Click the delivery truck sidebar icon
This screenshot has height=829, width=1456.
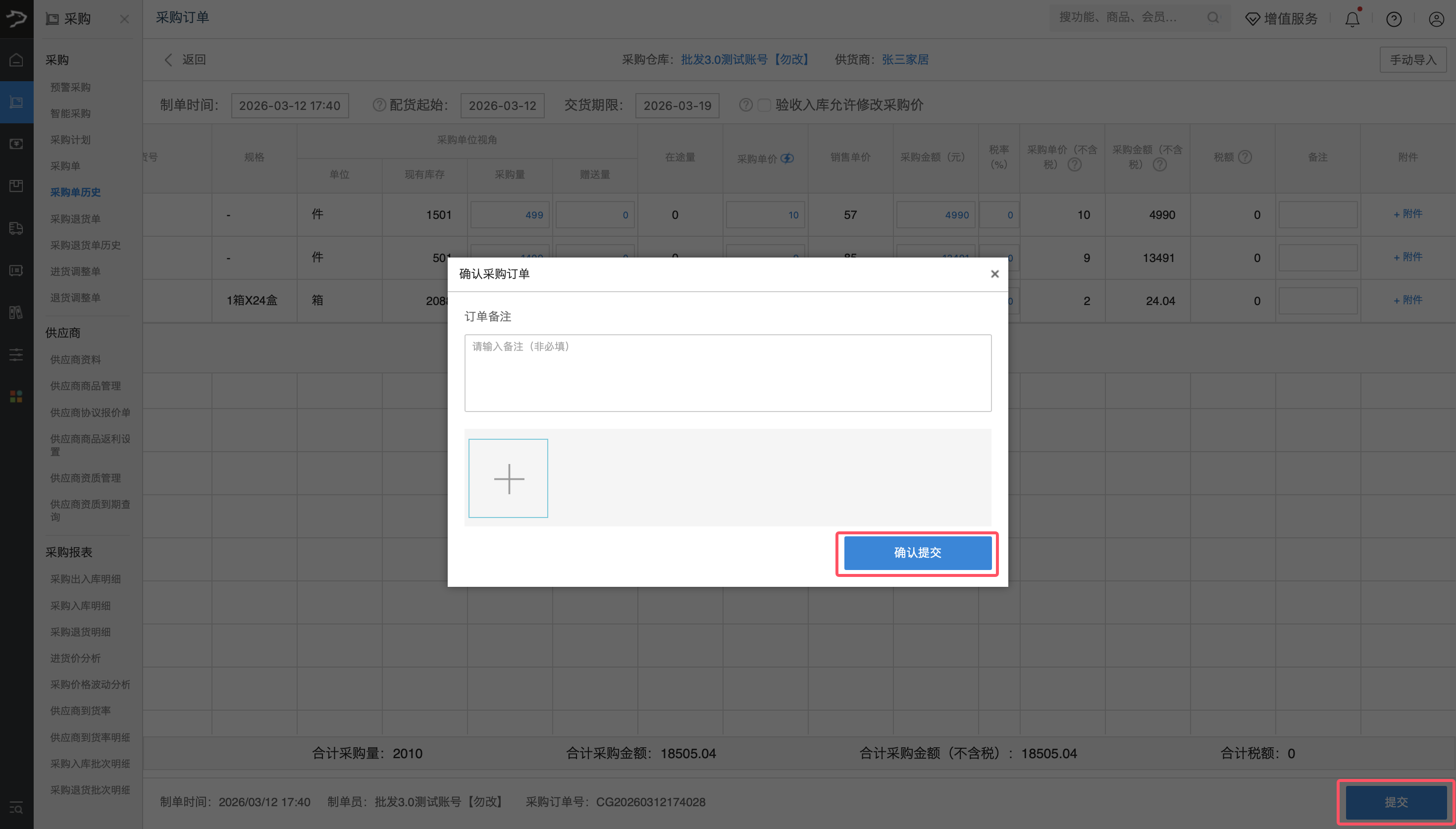pyautogui.click(x=16, y=228)
